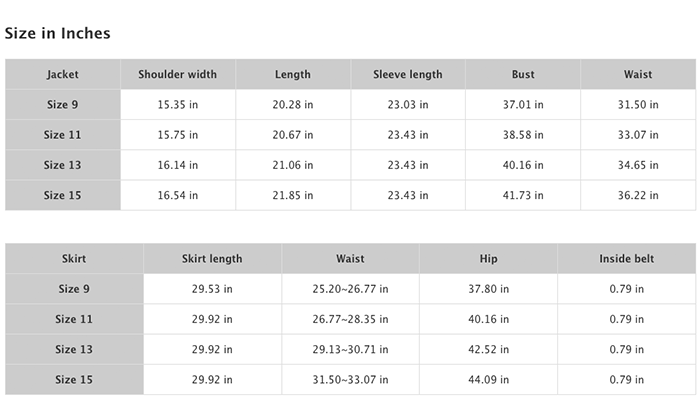
Task: Select the Bust column header
Action: point(523,74)
